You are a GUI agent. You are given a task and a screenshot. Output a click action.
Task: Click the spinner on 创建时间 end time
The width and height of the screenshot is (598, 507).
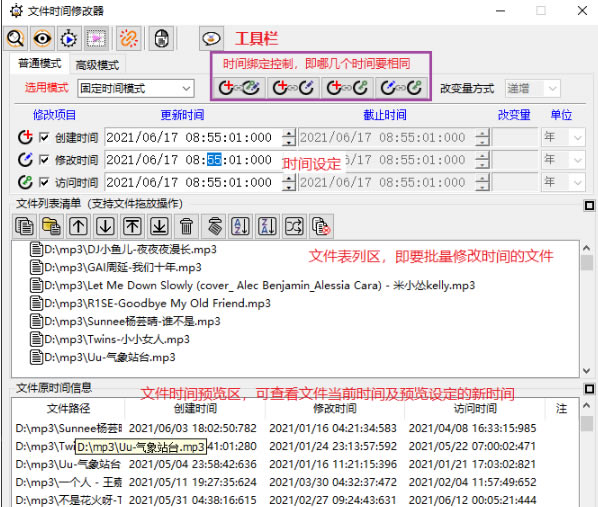pos(482,137)
